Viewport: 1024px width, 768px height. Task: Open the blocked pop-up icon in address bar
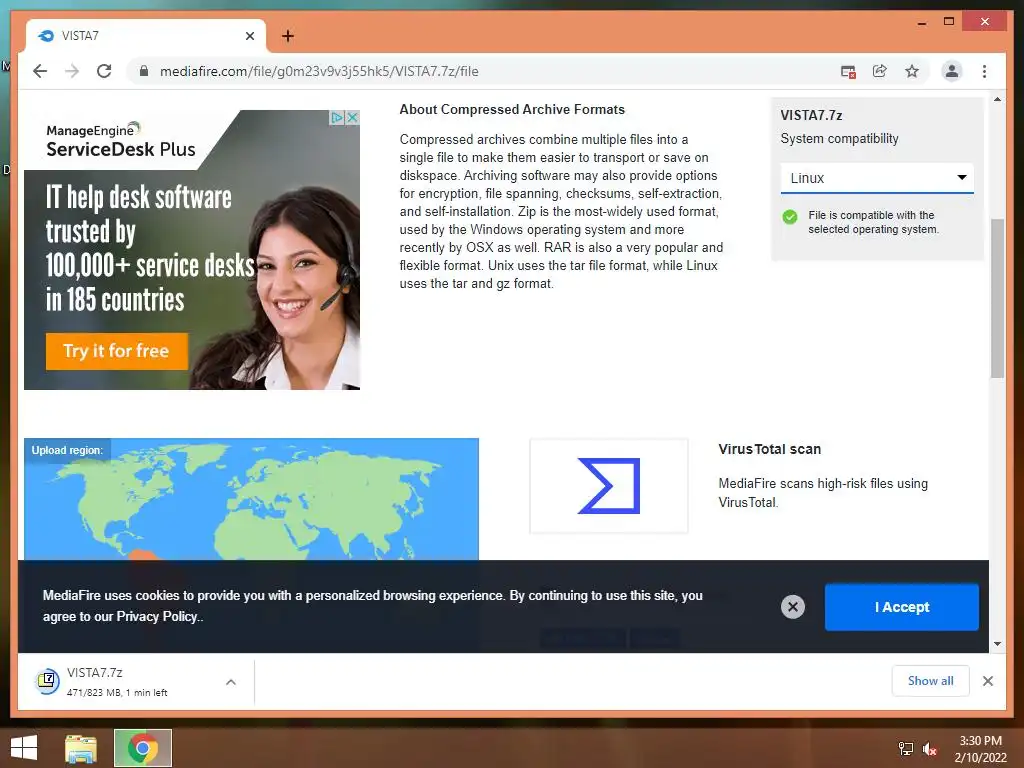pos(848,71)
